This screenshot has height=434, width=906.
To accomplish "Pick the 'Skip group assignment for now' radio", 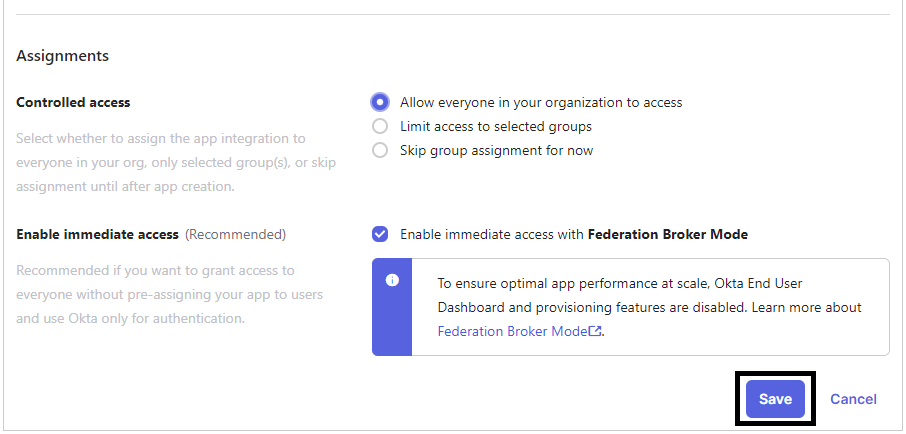I will (x=380, y=150).
